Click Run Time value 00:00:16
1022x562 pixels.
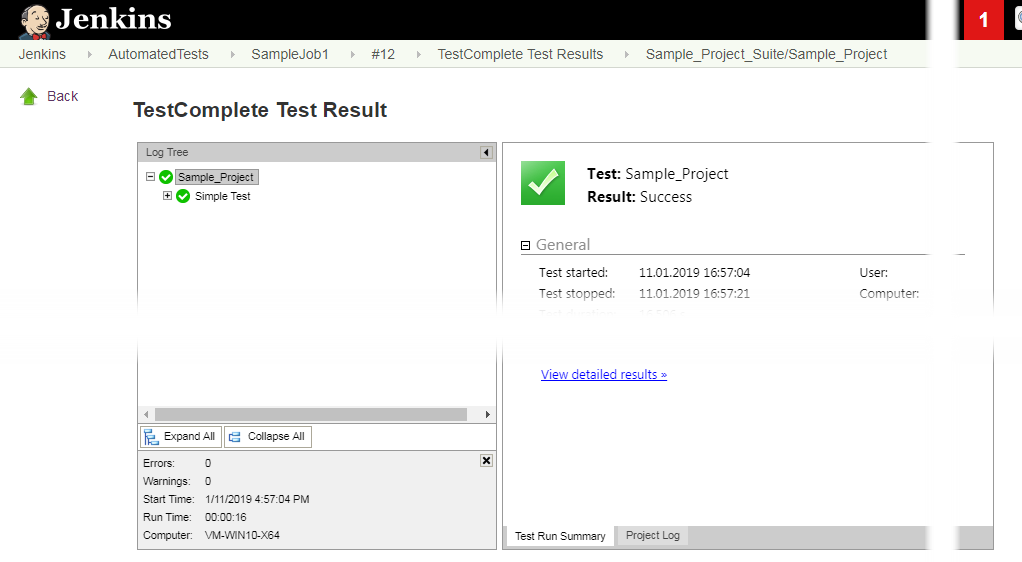point(226,517)
